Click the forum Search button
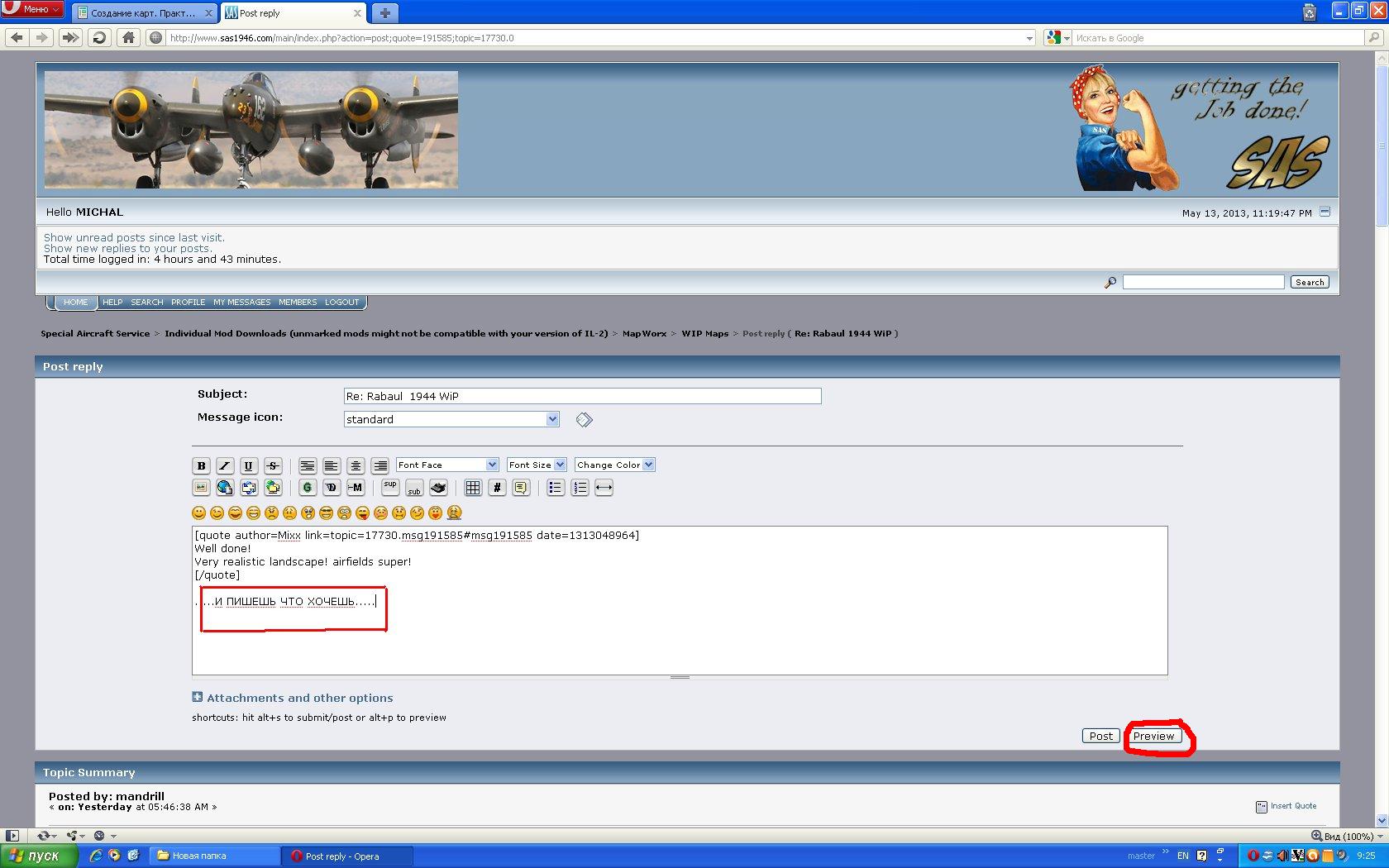 (x=1310, y=282)
